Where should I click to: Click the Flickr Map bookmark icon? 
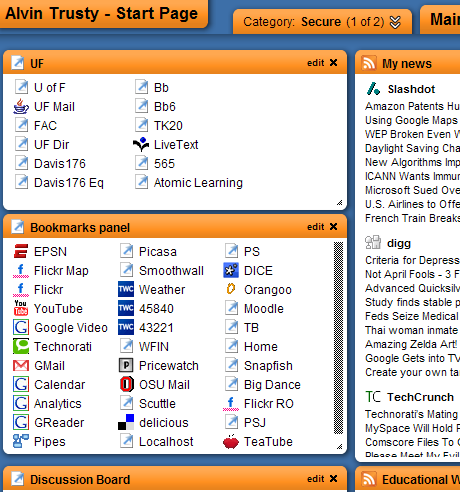click(x=21, y=270)
